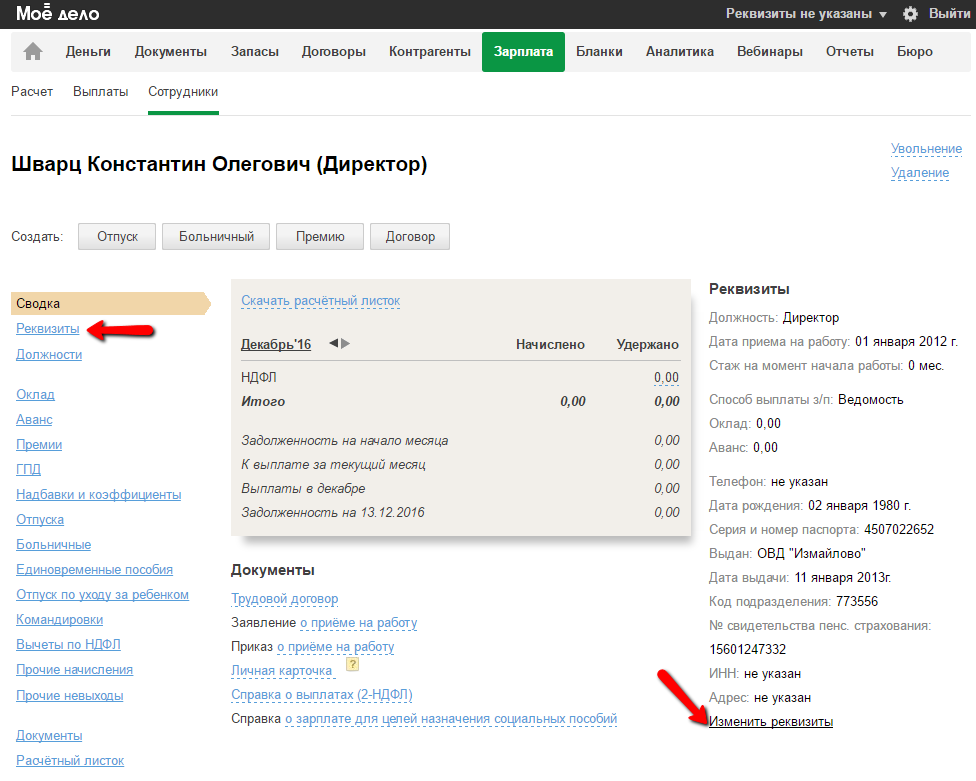Click the Увольнение link
This screenshot has height=781, width=976.
(926, 149)
